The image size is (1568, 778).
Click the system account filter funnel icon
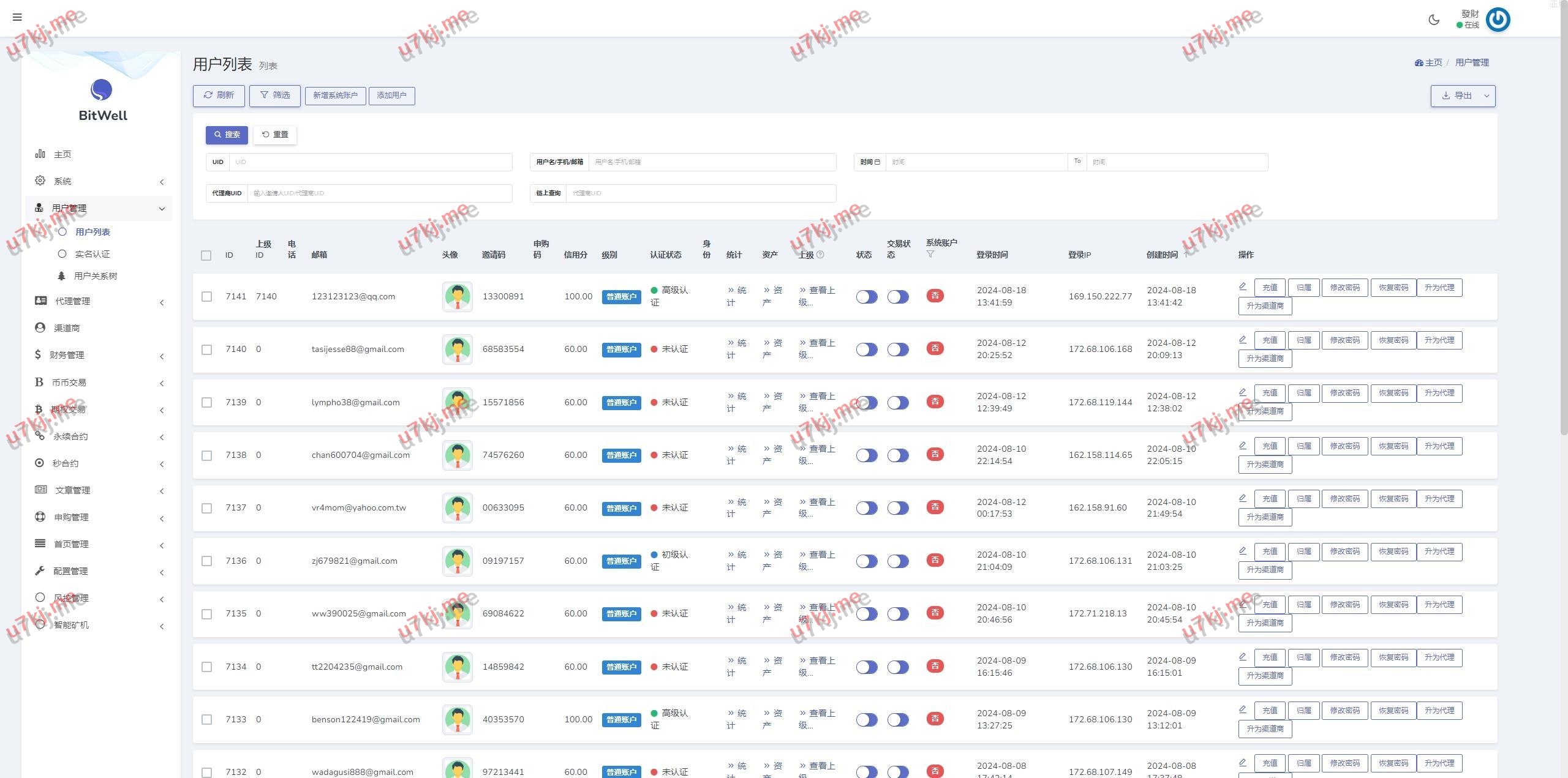point(930,254)
